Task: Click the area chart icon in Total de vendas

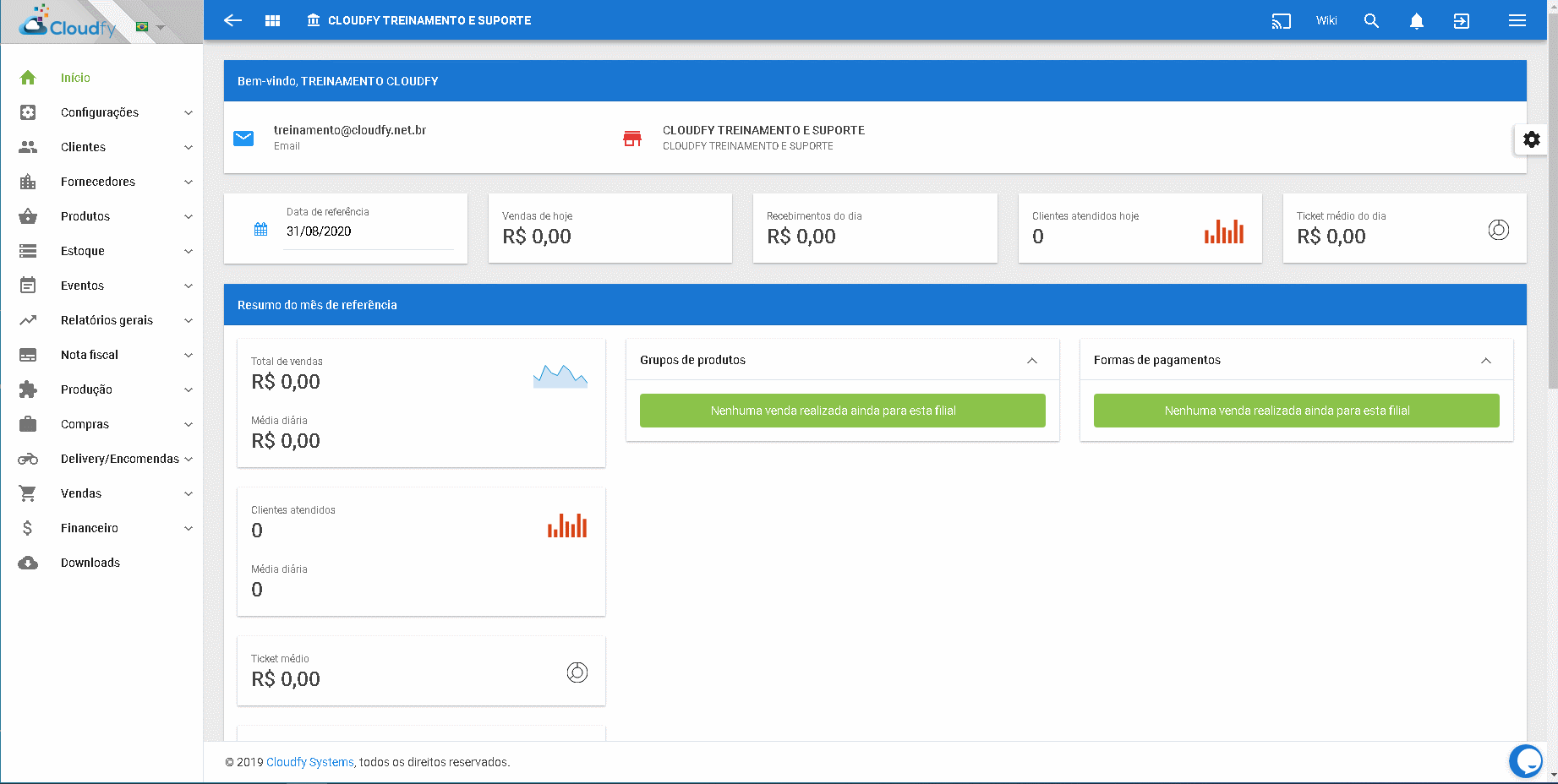Action: (560, 376)
